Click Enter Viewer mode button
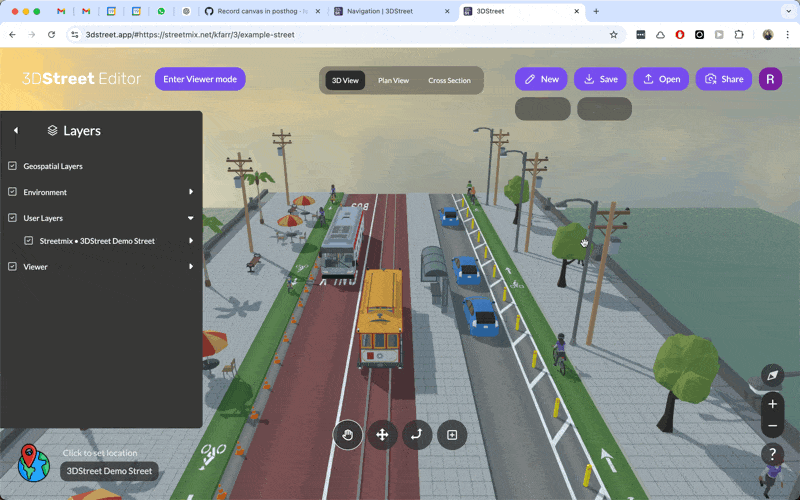This screenshot has width=800, height=500. pos(200,79)
